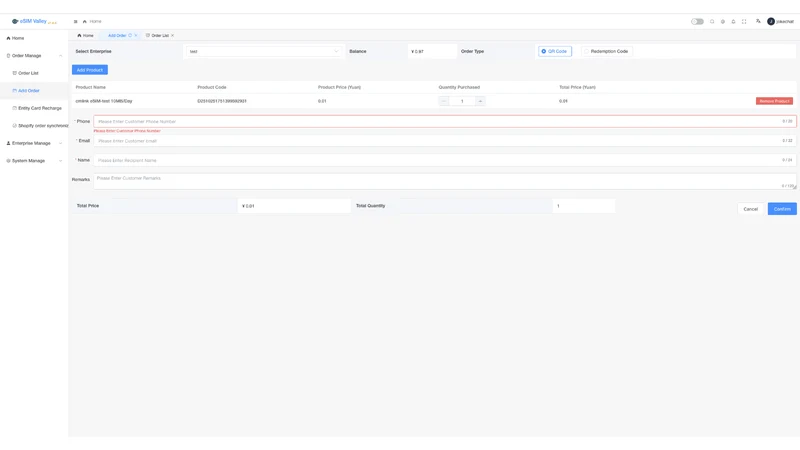This screenshot has width=800, height=450.
Task: Open the Select Enterprise dropdown
Action: [264, 51]
